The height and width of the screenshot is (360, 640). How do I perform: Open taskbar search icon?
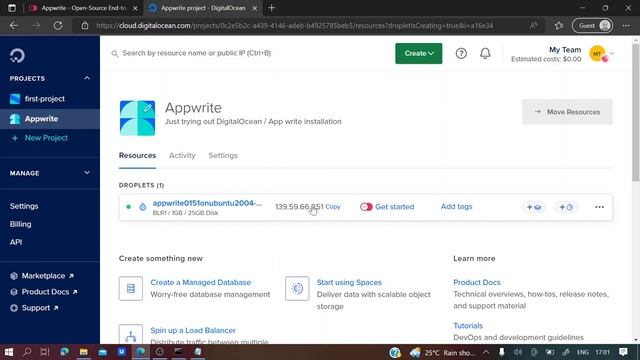click(x=27, y=352)
